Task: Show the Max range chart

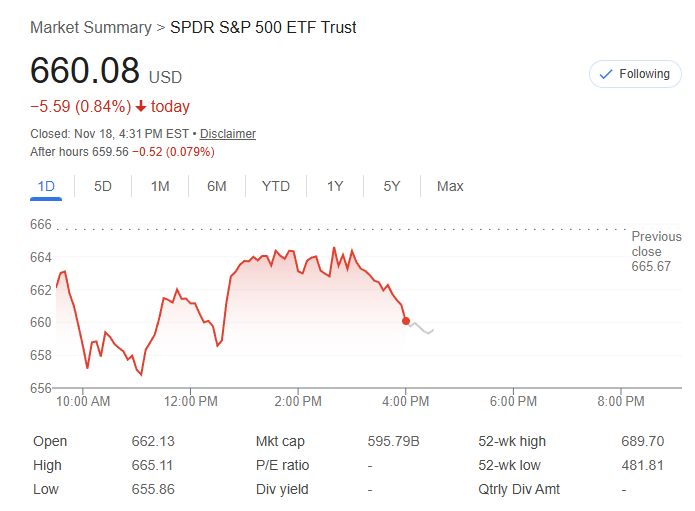Action: click(x=450, y=186)
